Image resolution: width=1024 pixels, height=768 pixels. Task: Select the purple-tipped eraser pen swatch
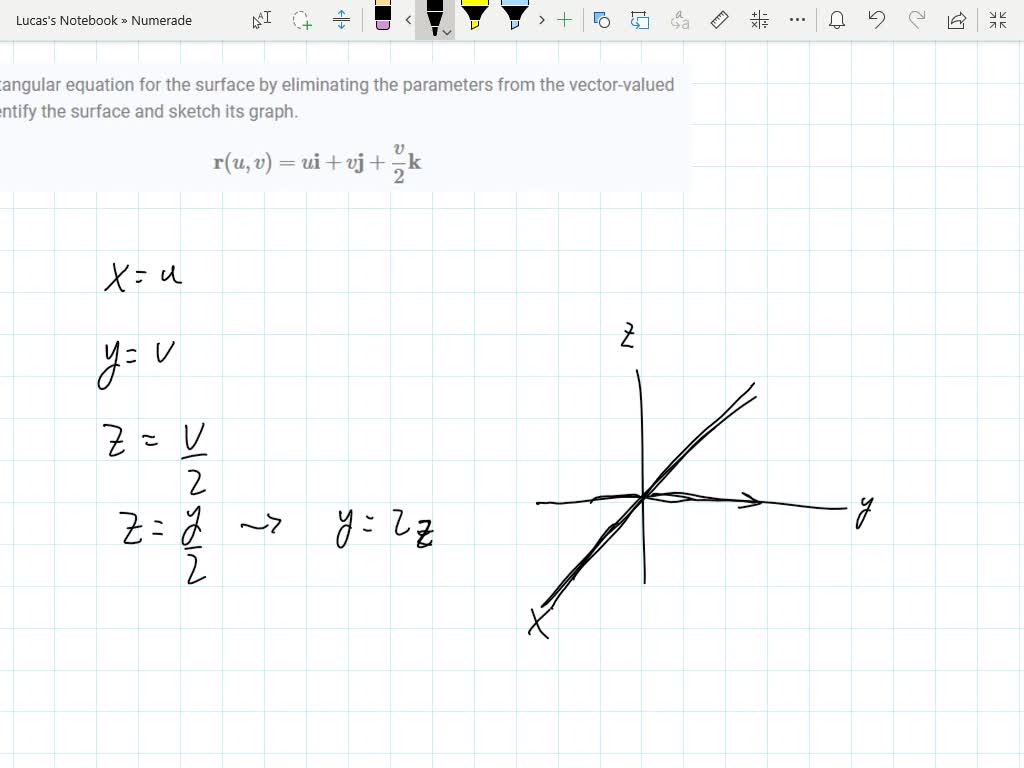point(381,20)
